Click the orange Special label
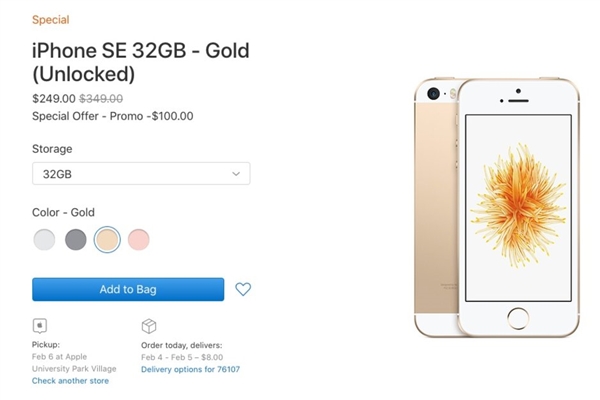The height and width of the screenshot is (400, 600). pos(51,19)
